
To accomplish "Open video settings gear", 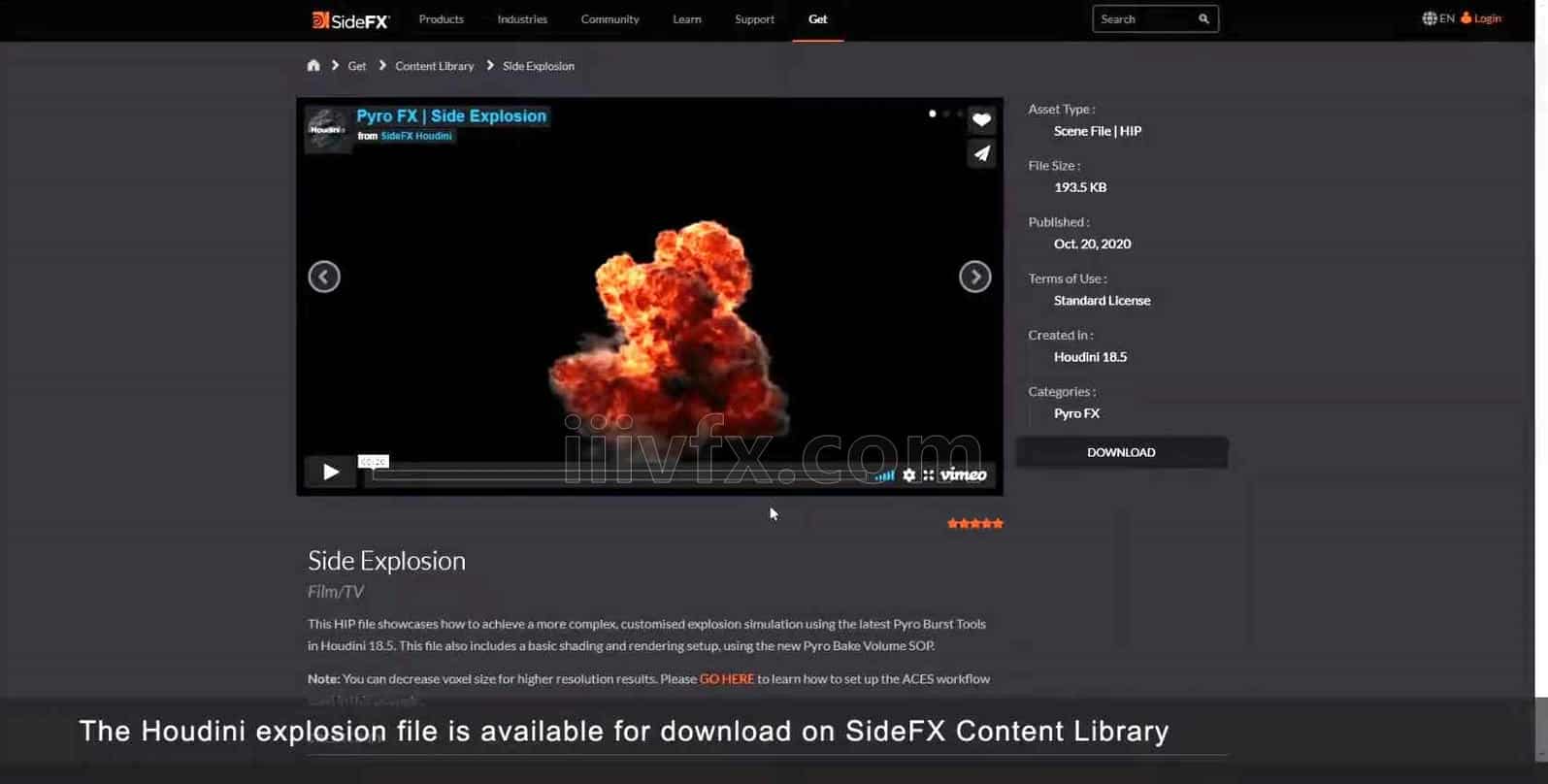I will 909,474.
